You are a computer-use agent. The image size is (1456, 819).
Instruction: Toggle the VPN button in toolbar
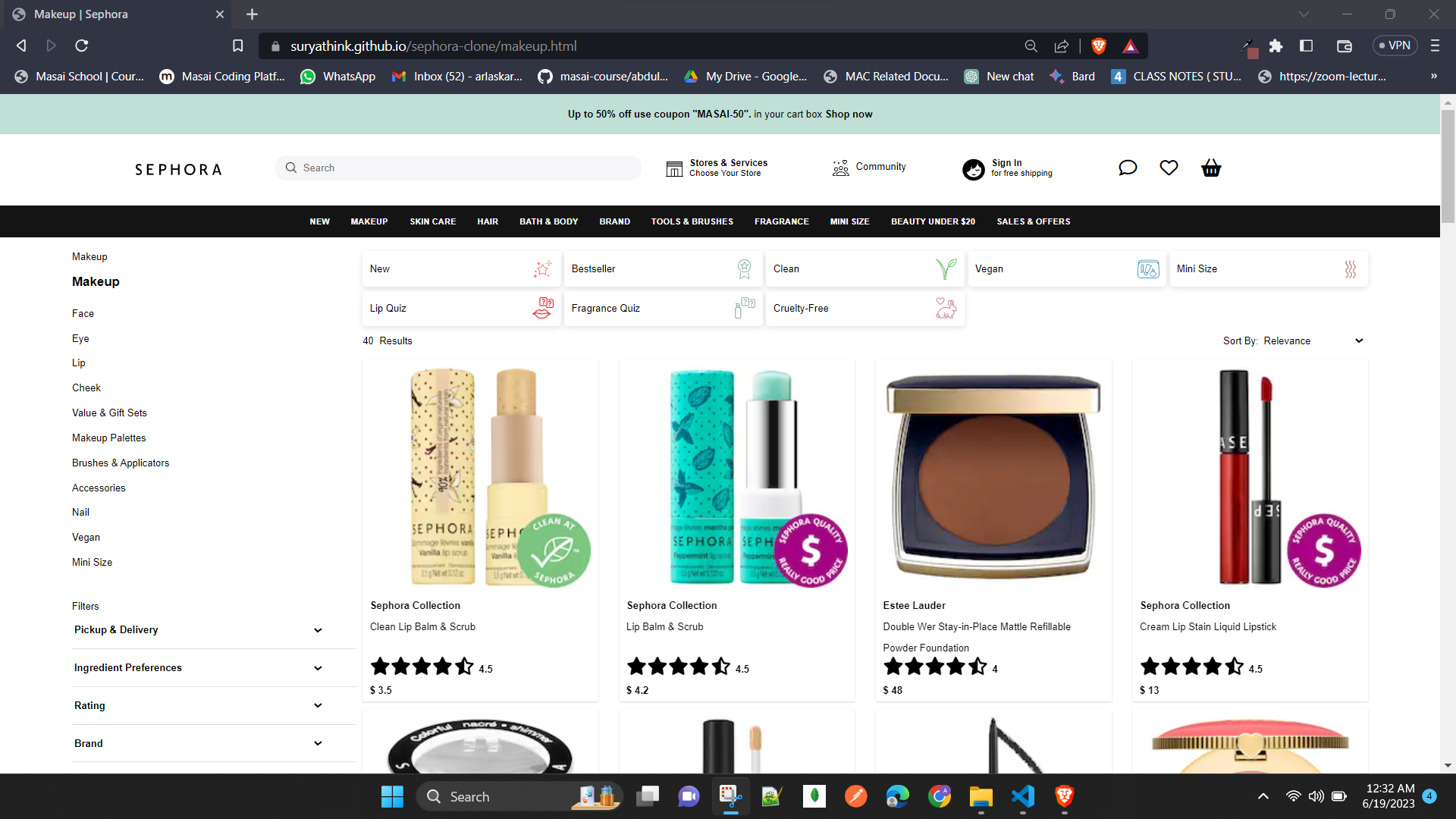(1395, 45)
